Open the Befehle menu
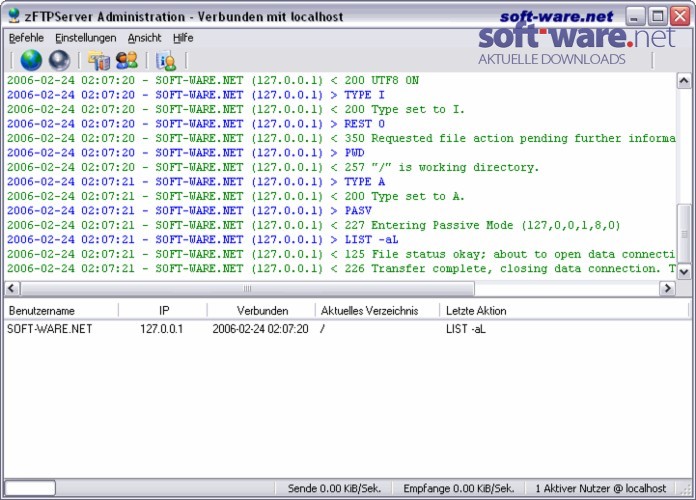This screenshot has width=696, height=500. (26, 38)
